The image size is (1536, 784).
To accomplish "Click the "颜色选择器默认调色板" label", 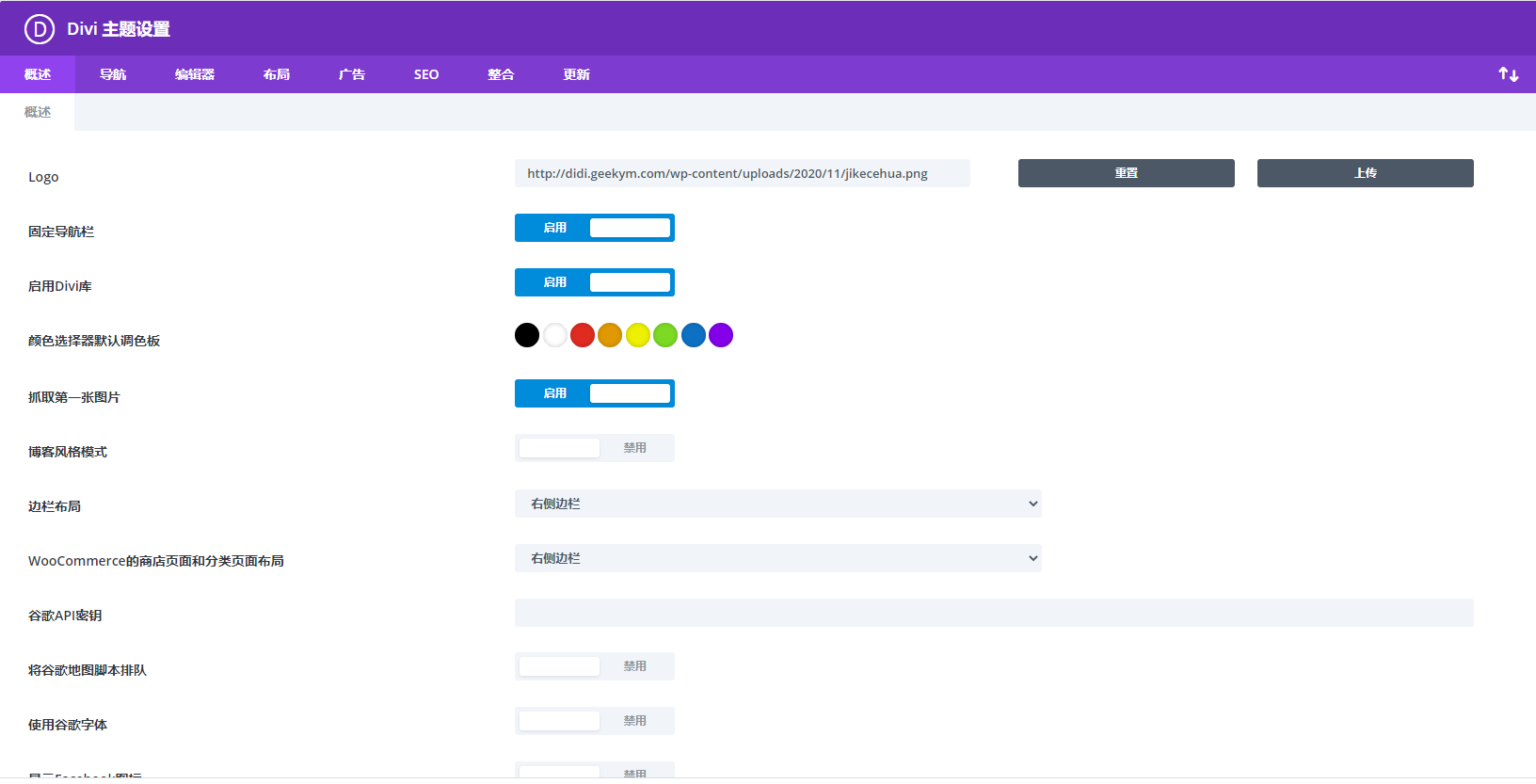I will 94,341.
